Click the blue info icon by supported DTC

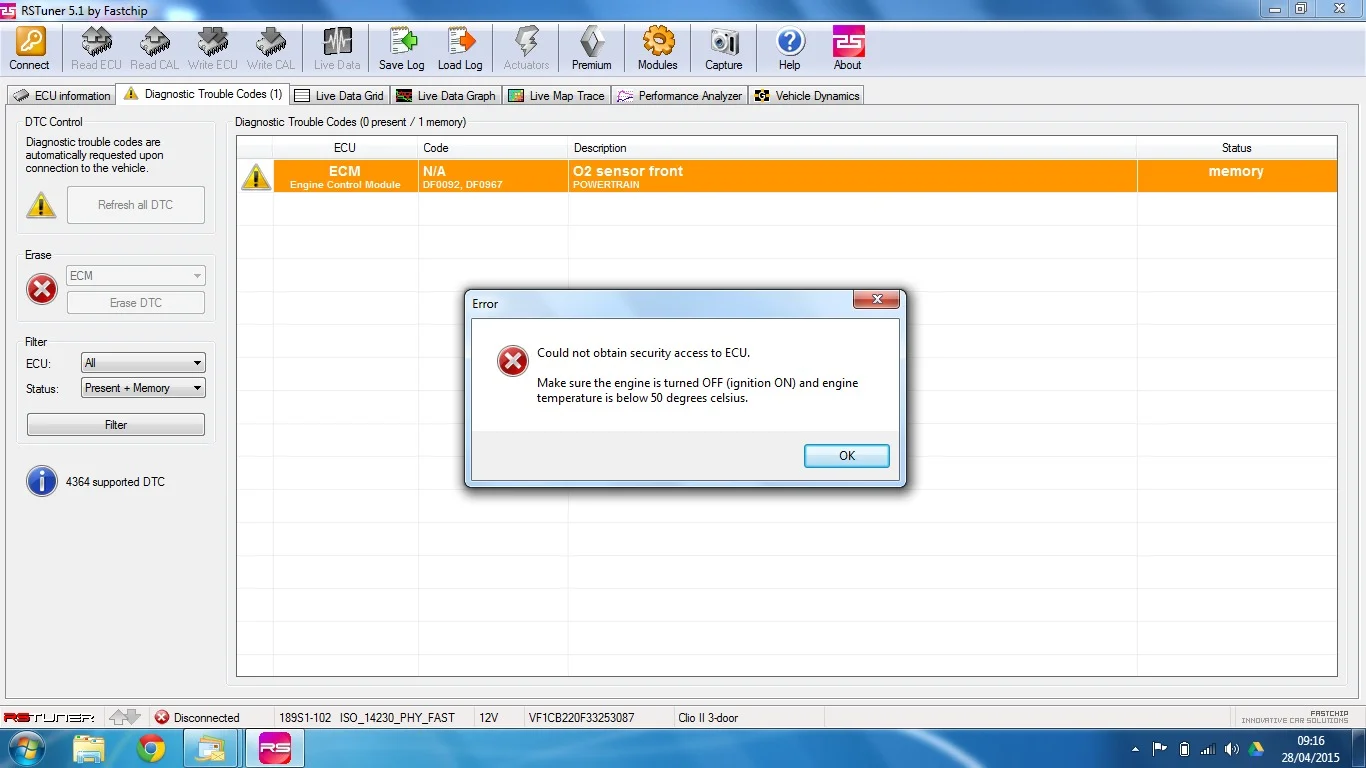pyautogui.click(x=42, y=481)
